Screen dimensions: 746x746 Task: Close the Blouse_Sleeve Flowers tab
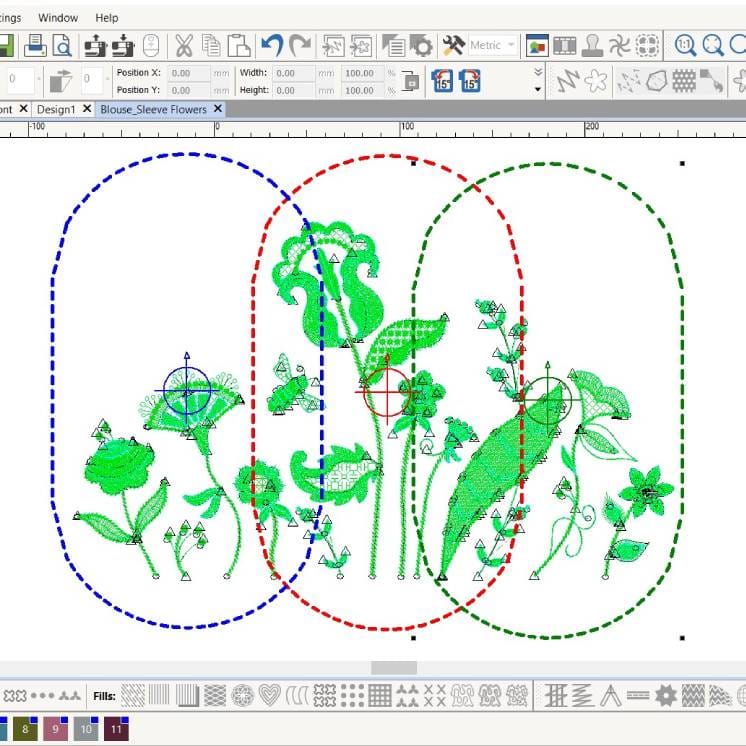pos(218,109)
